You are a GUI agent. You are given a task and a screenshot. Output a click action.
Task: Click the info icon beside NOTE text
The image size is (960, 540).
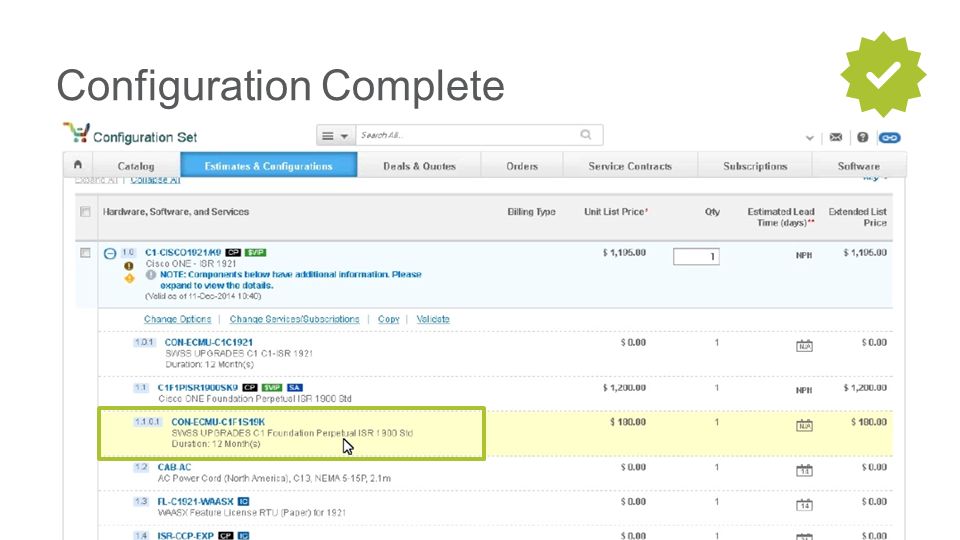pyautogui.click(x=151, y=275)
